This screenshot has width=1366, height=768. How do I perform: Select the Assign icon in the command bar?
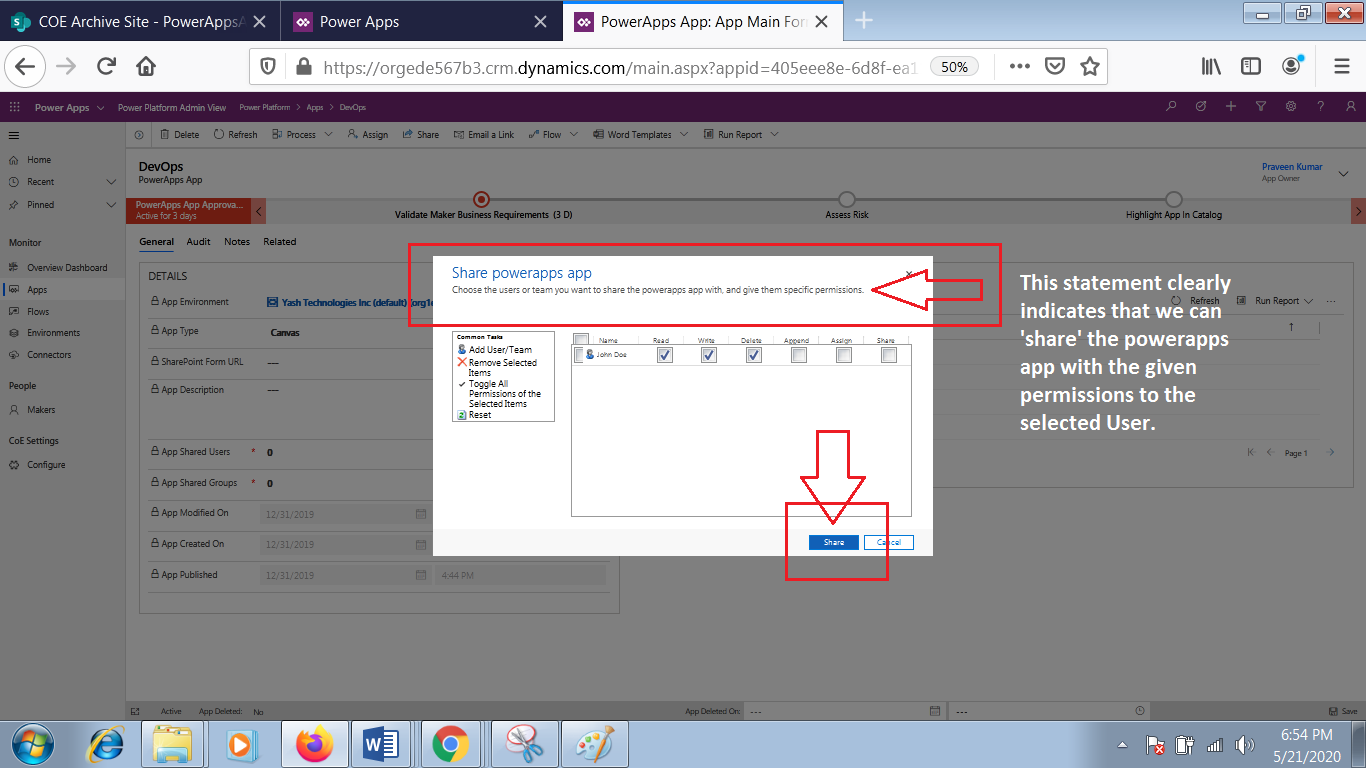(x=367, y=133)
